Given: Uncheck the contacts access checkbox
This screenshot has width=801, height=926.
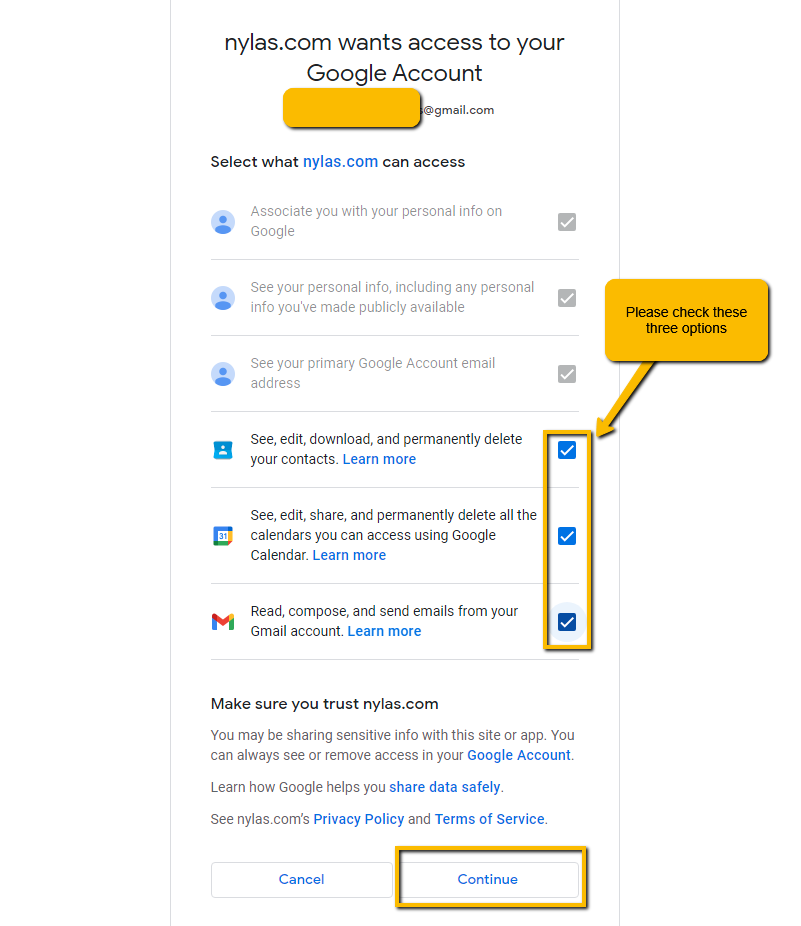Looking at the screenshot, I should [x=566, y=451].
